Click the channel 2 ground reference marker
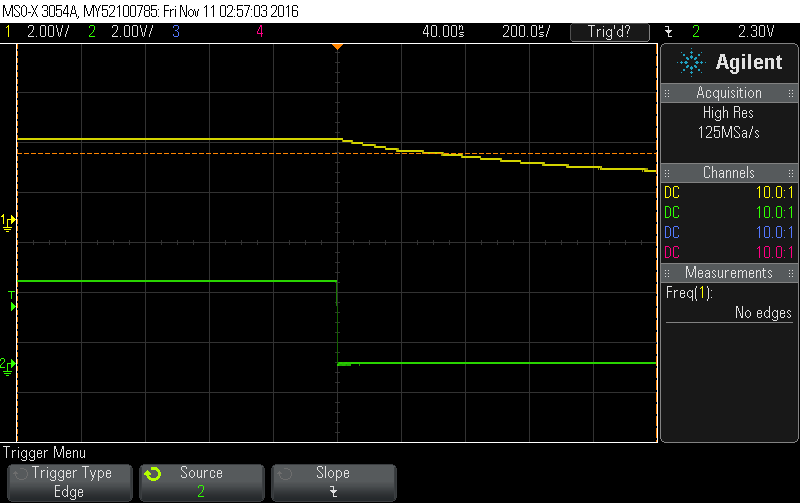 (x=8, y=366)
